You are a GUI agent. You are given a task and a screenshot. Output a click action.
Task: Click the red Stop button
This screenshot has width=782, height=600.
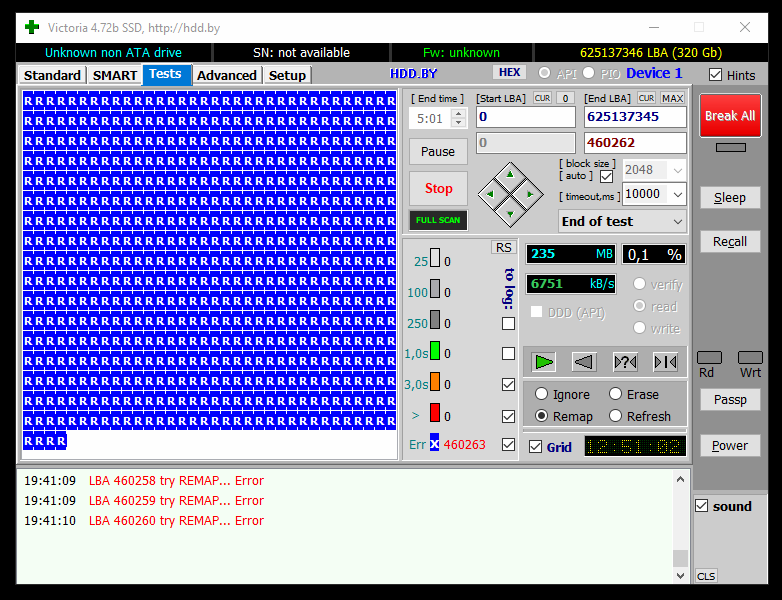[x=438, y=188]
